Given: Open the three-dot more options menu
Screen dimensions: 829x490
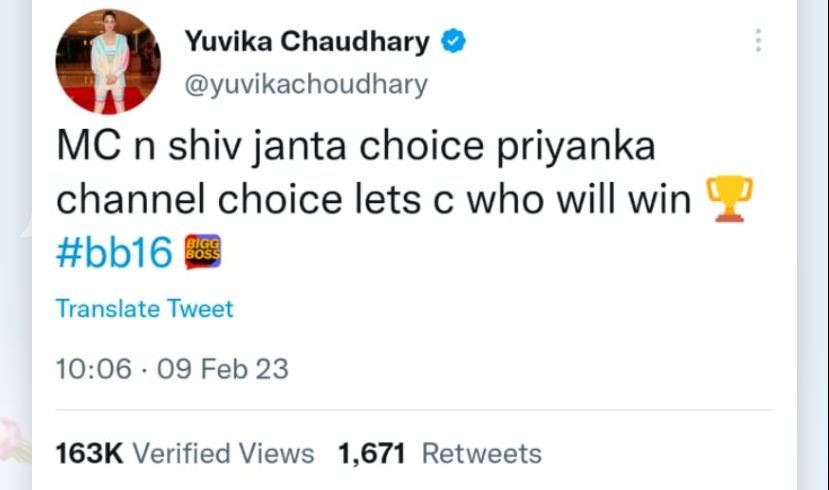Looking at the screenshot, I should click(759, 41).
